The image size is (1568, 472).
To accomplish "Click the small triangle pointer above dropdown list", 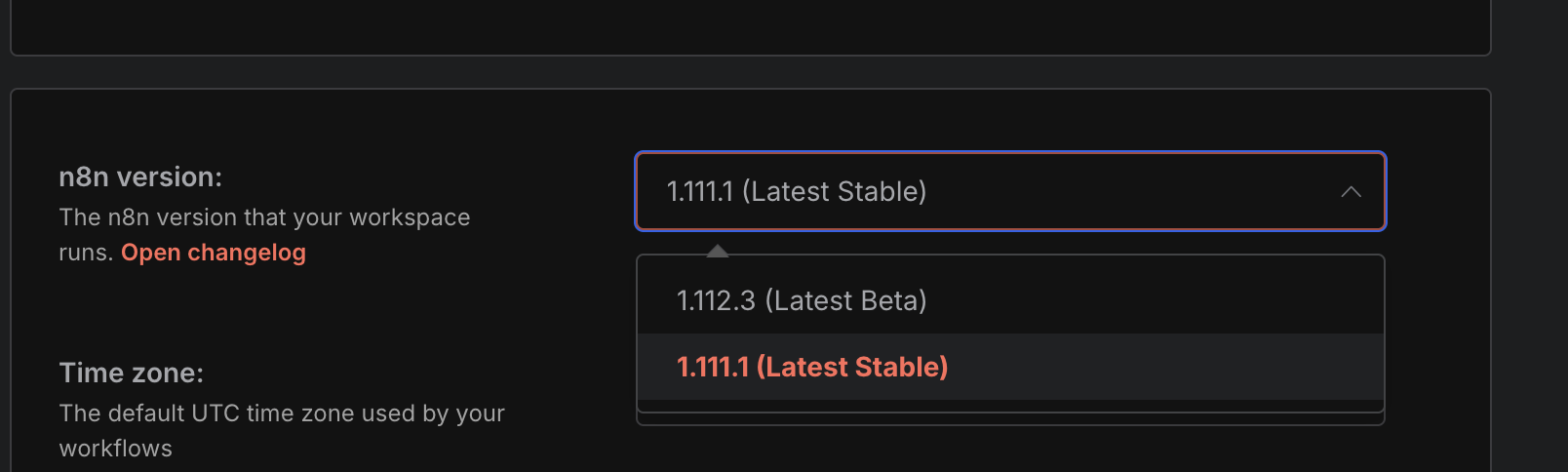I will coord(718,251).
